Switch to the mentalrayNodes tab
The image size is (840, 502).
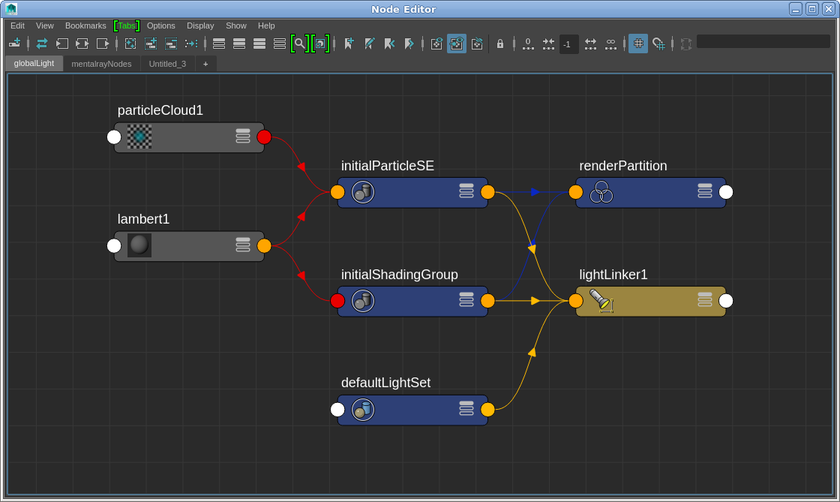pyautogui.click(x=101, y=64)
